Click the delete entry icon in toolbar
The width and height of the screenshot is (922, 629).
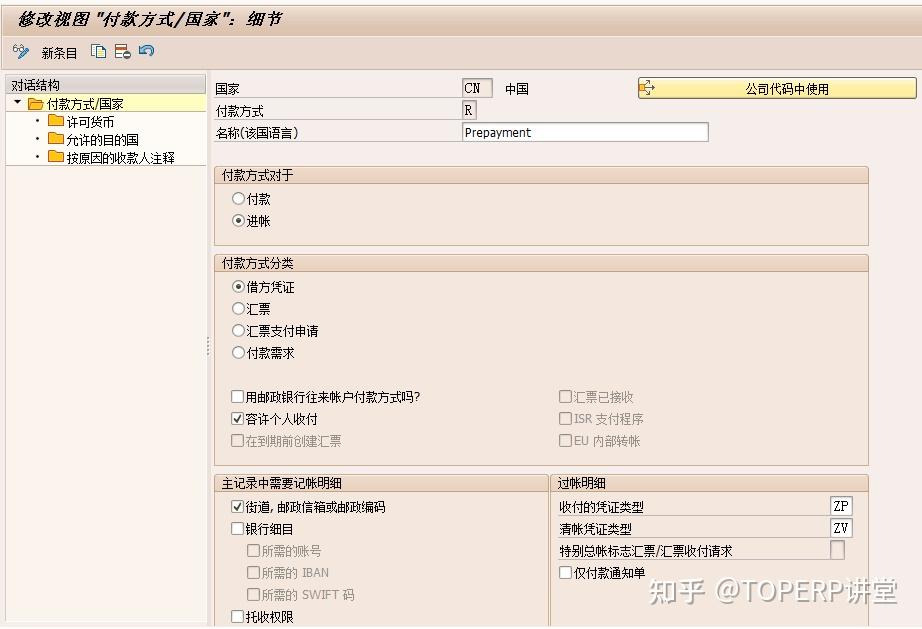tap(122, 52)
